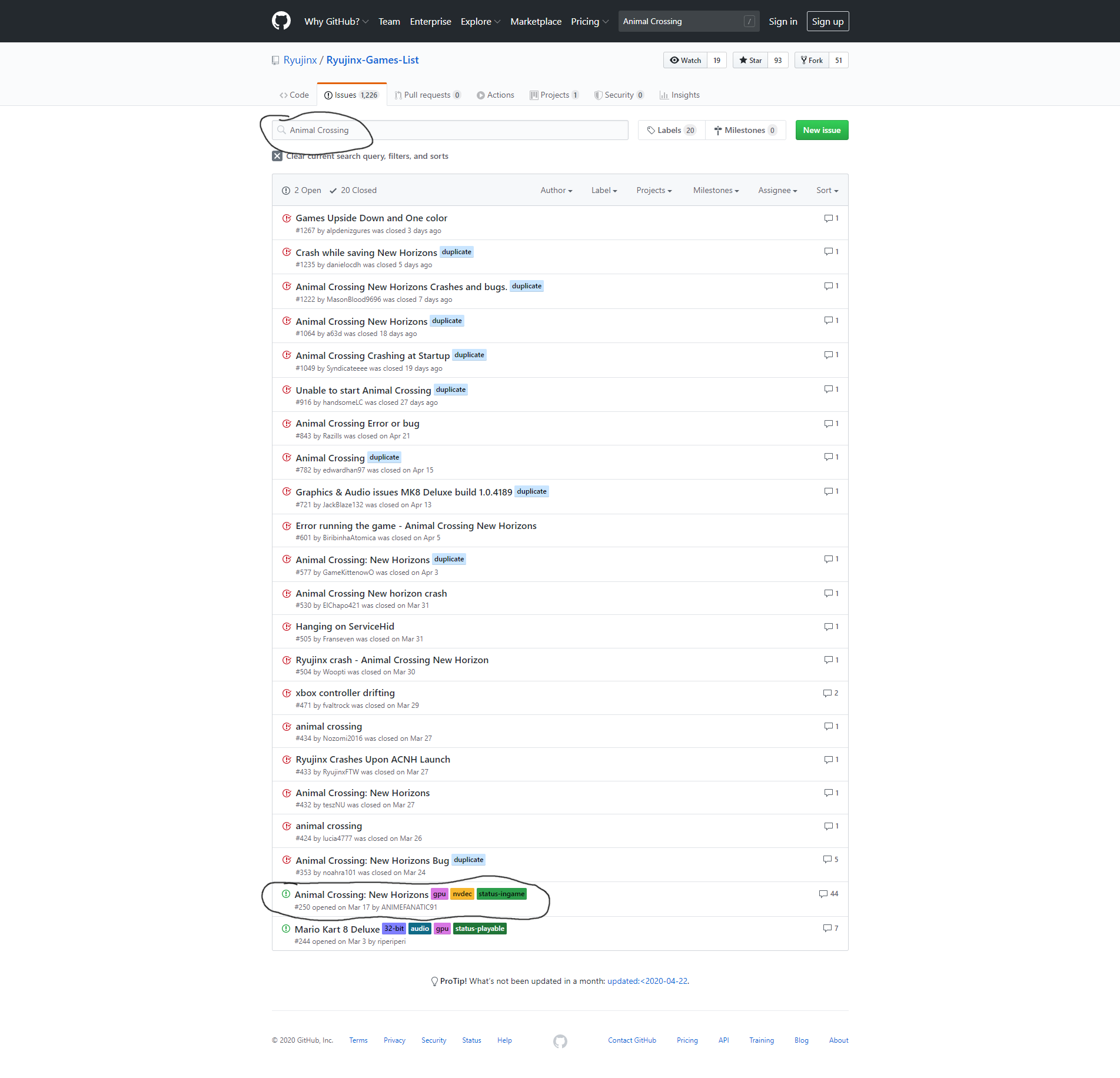1120x1078 pixels.
Task: Expand the Why GitHub? menu
Action: 336,21
